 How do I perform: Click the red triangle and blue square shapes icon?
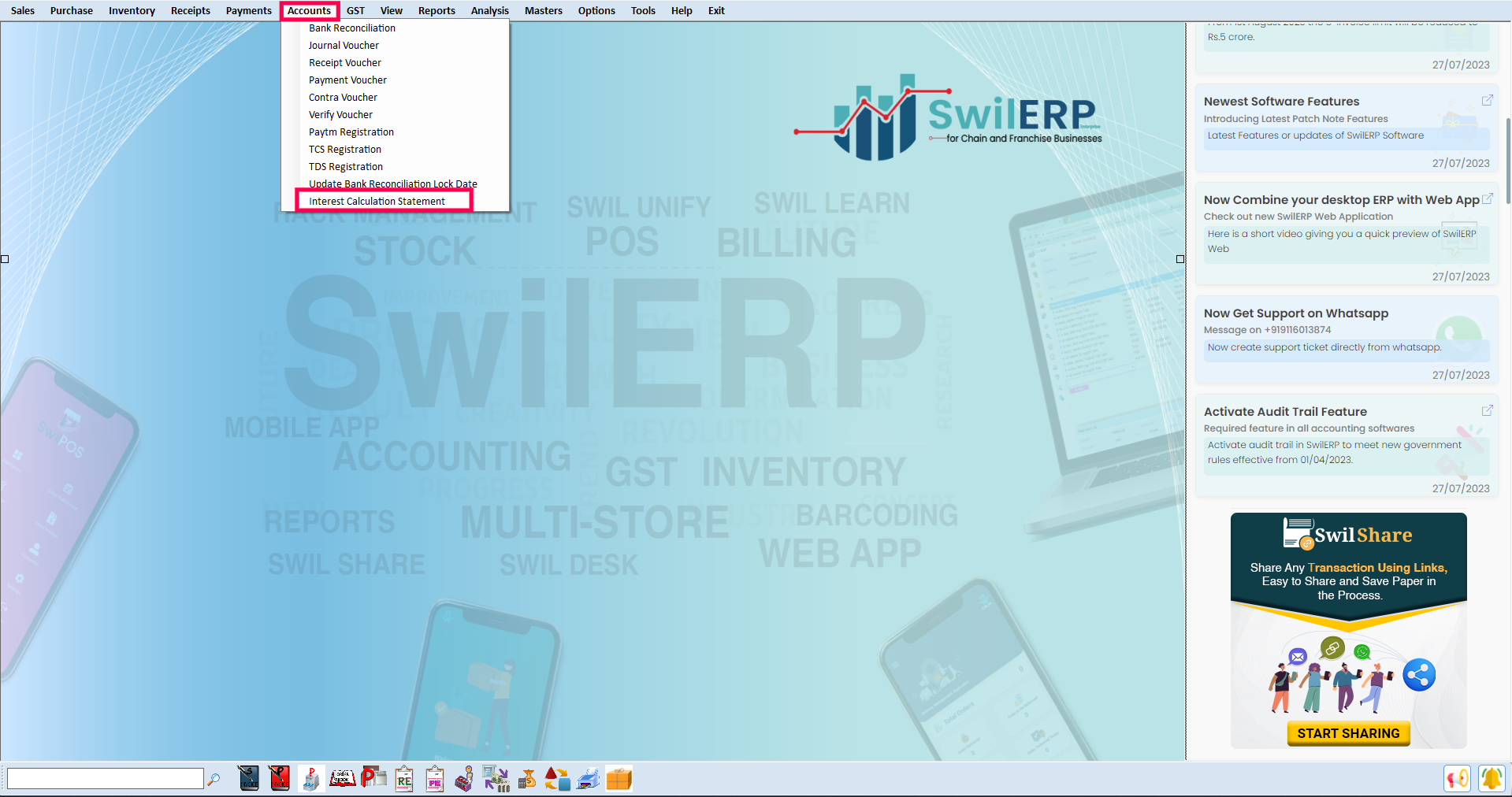[558, 778]
